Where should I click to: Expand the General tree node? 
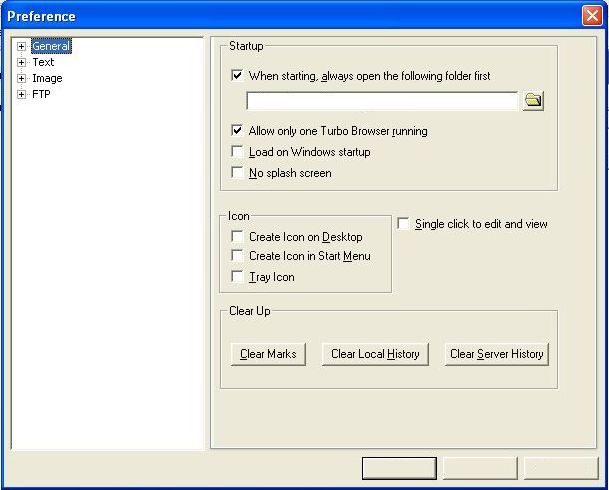21,46
